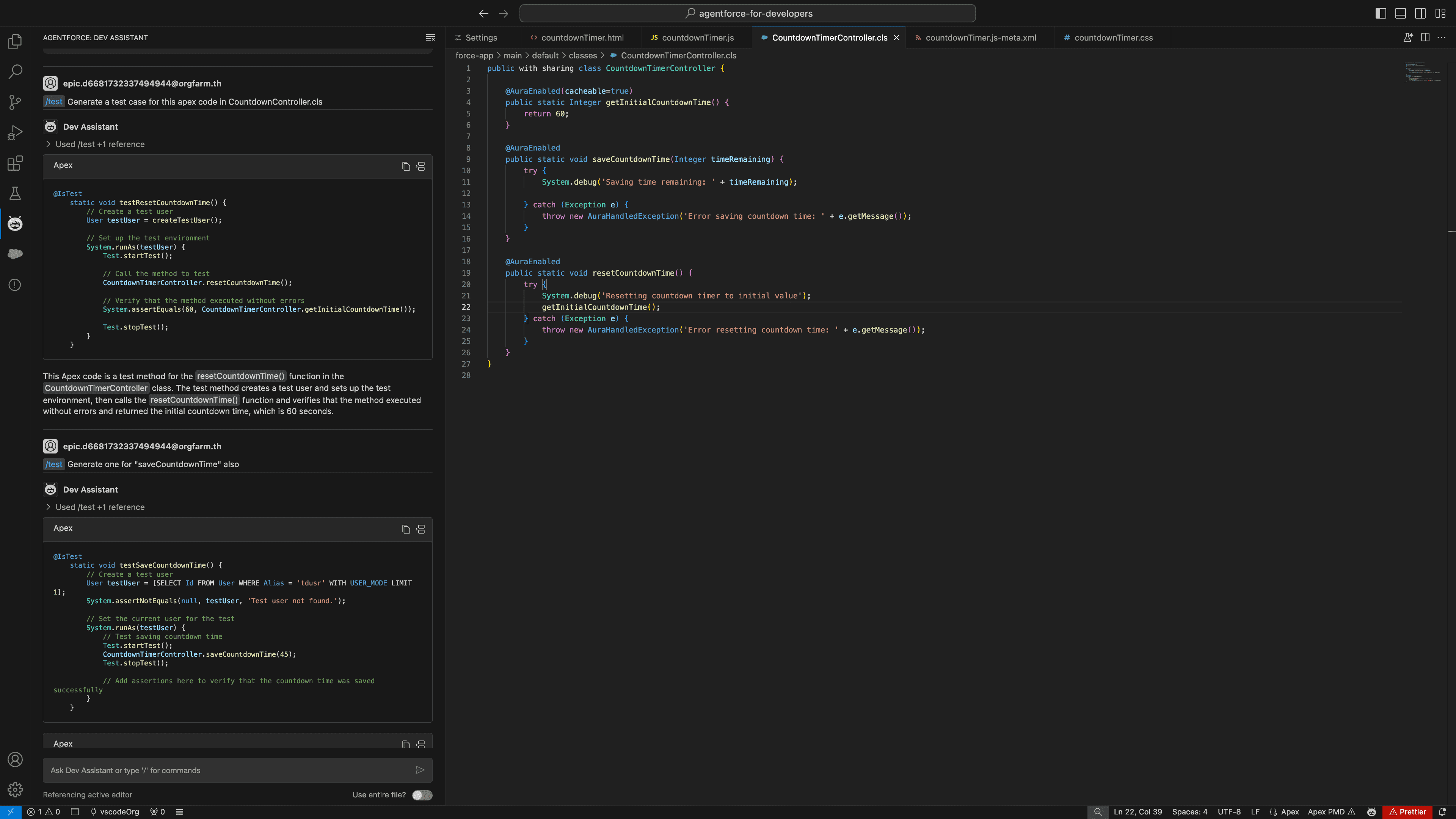1456x819 pixels.
Task: Open the LF end-of-line selector
Action: tap(1255, 812)
